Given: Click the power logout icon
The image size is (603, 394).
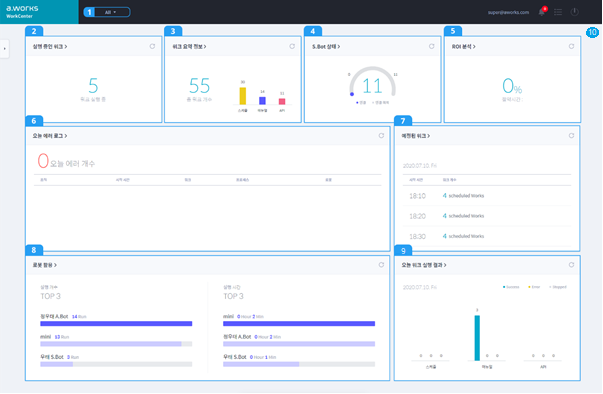Looking at the screenshot, I should click(574, 12).
